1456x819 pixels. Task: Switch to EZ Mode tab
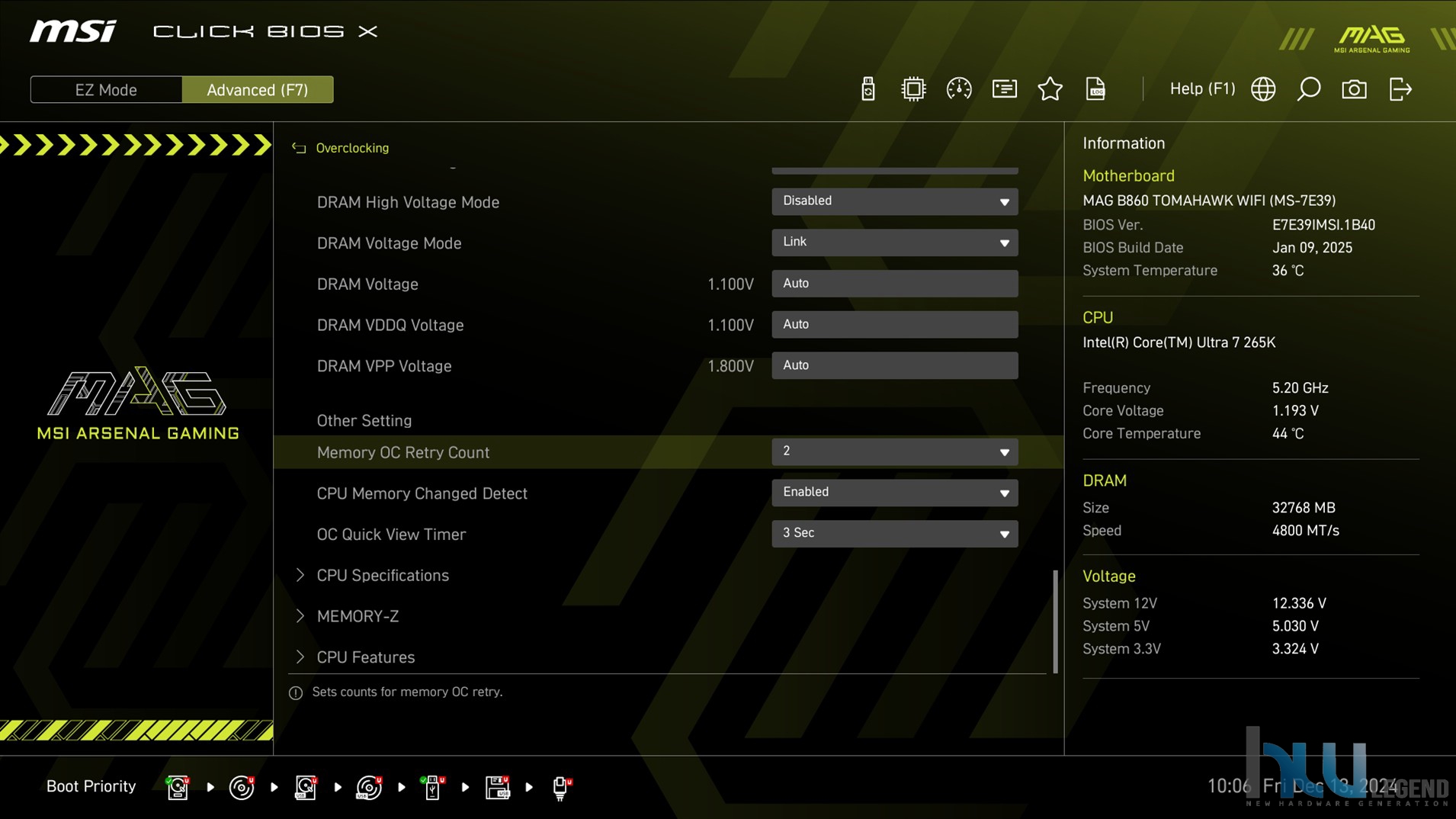coord(106,90)
